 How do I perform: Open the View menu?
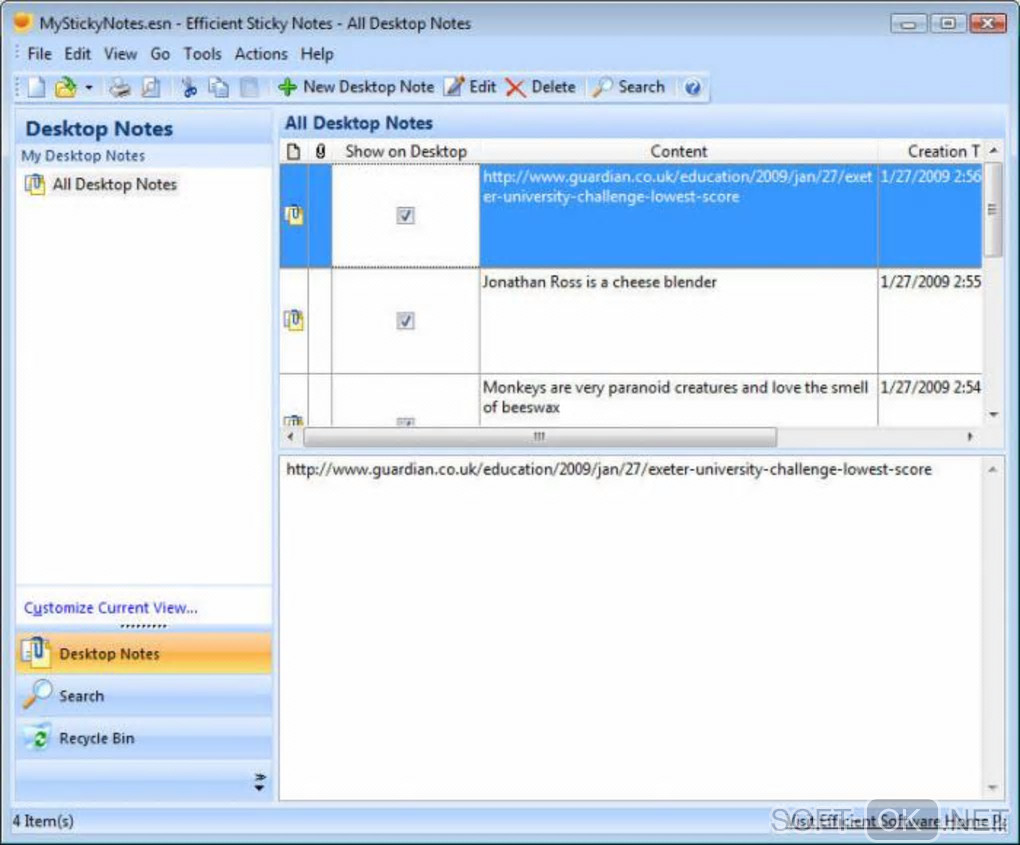[120, 54]
